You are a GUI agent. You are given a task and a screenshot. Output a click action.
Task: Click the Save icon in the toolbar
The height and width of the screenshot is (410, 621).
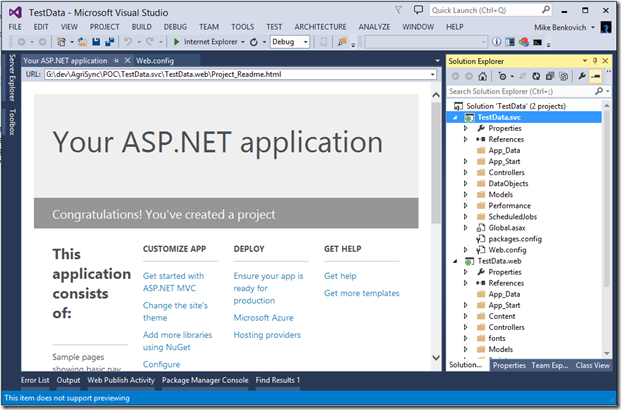(95, 42)
